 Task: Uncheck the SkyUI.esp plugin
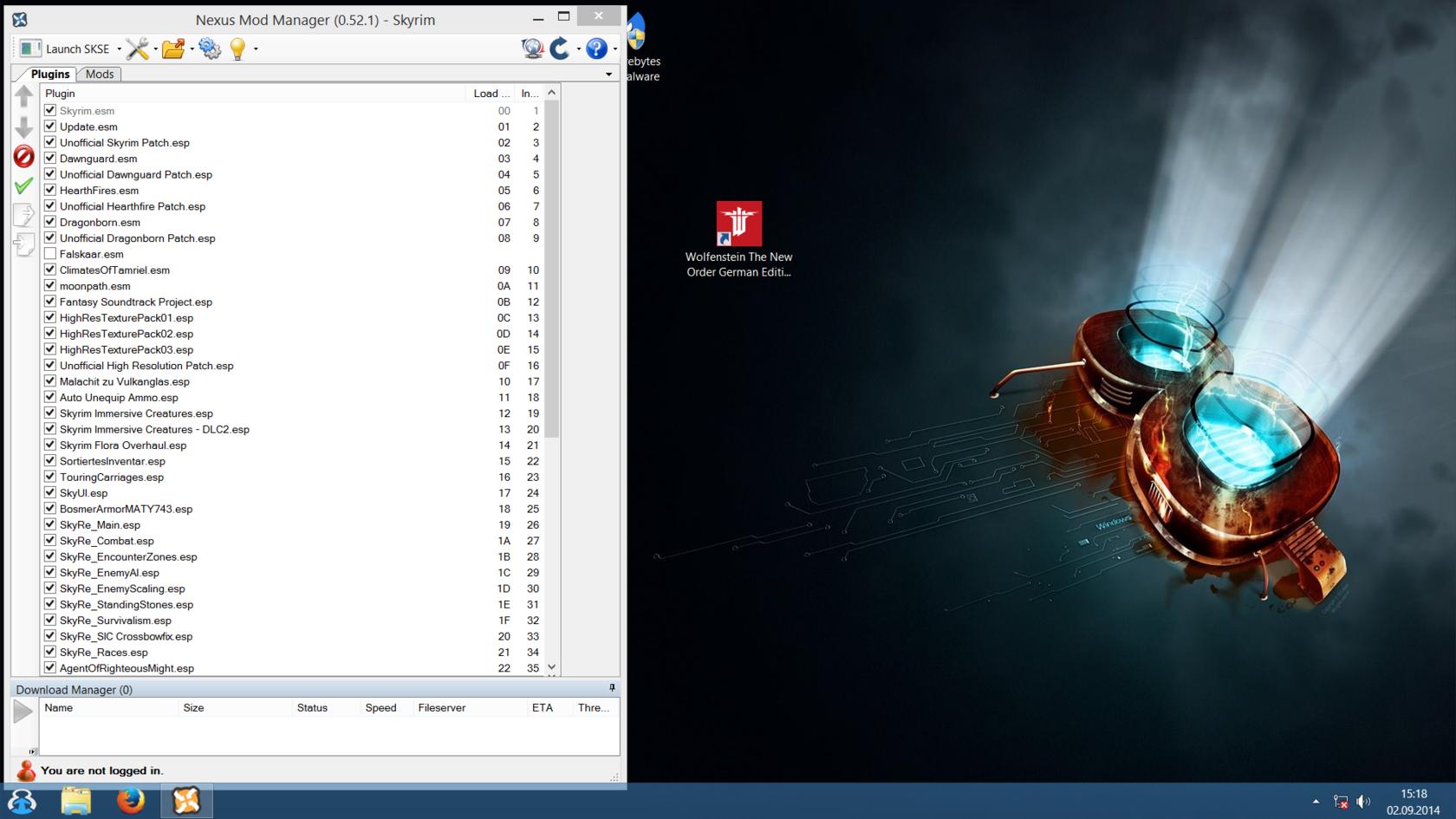click(50, 493)
